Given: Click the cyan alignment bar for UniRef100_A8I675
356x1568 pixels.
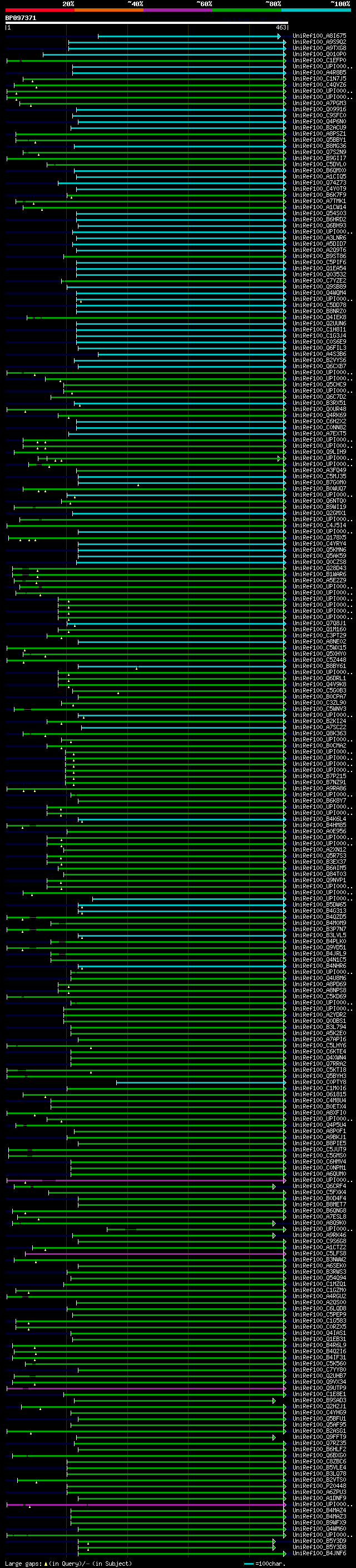Looking at the screenshot, I should (x=189, y=37).
